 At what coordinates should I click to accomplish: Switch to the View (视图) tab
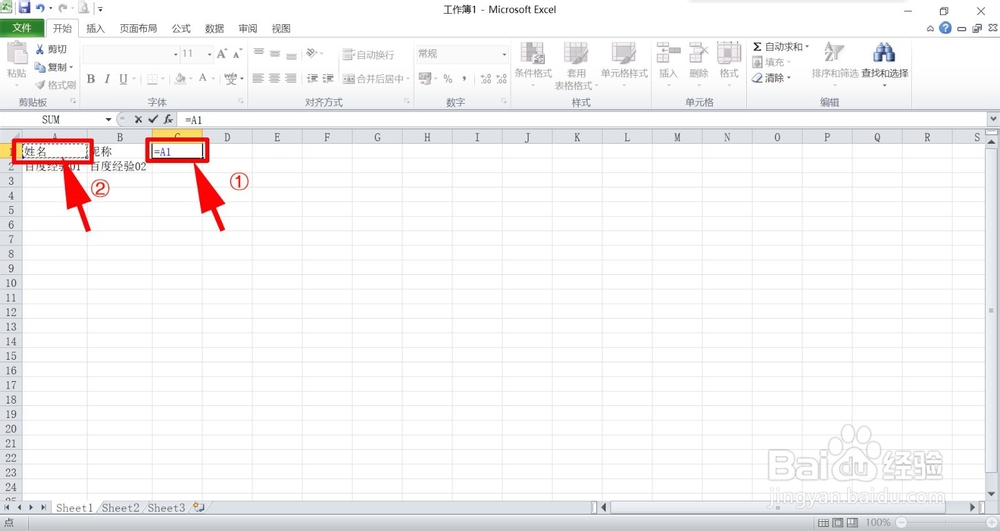point(281,29)
